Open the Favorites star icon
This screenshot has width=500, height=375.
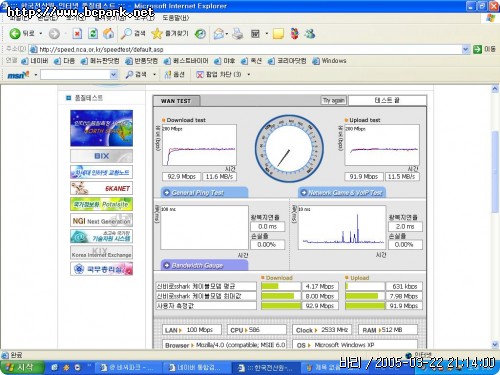pyautogui.click(x=156, y=33)
